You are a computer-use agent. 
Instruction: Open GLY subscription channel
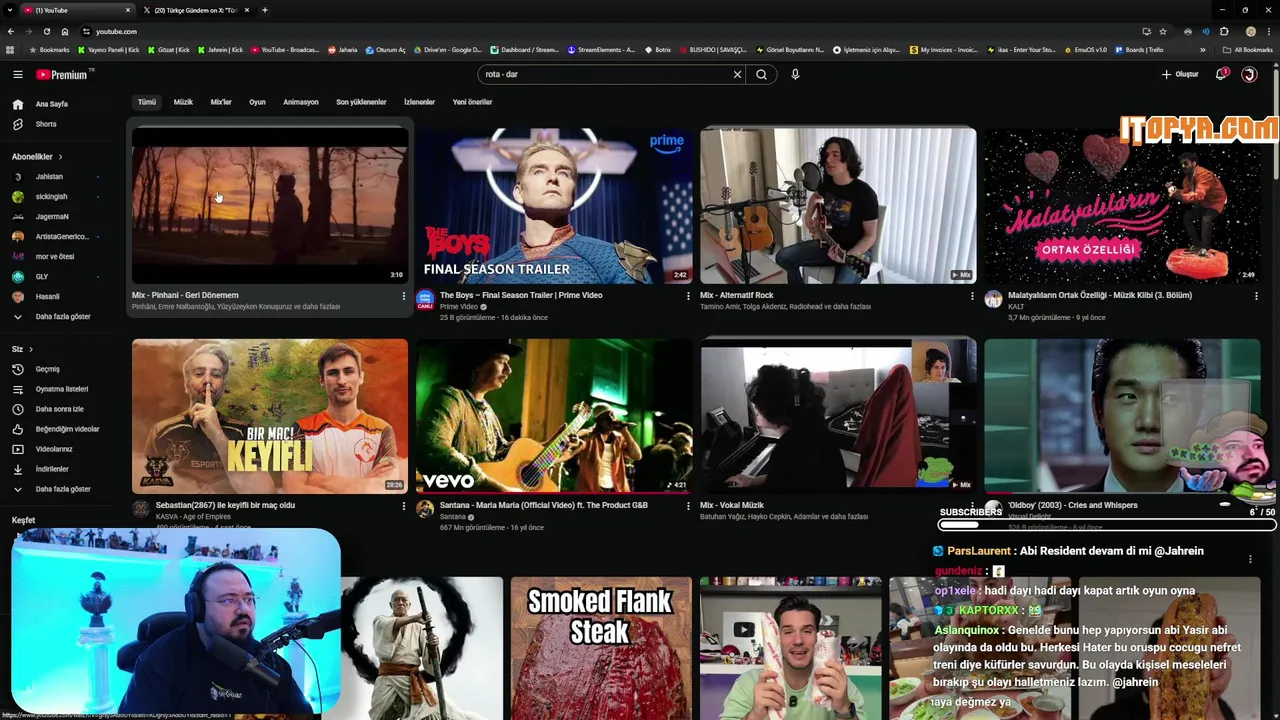tap(42, 277)
